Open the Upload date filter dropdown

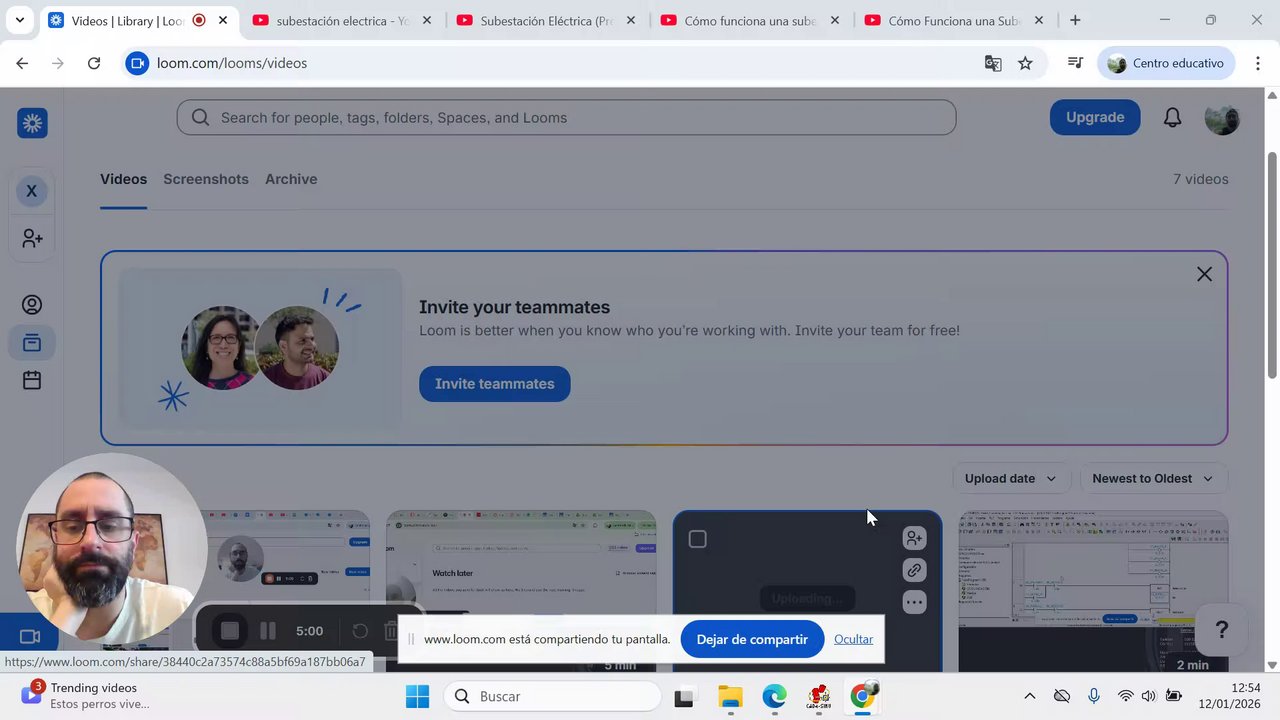pos(1011,479)
